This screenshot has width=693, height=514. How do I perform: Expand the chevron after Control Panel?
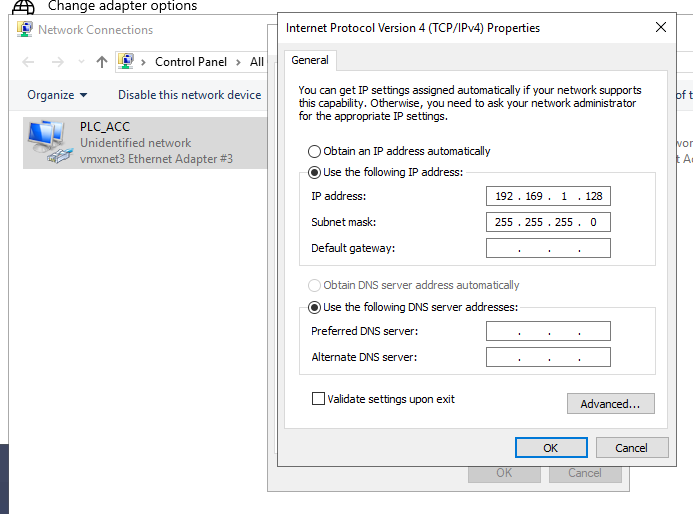236,62
